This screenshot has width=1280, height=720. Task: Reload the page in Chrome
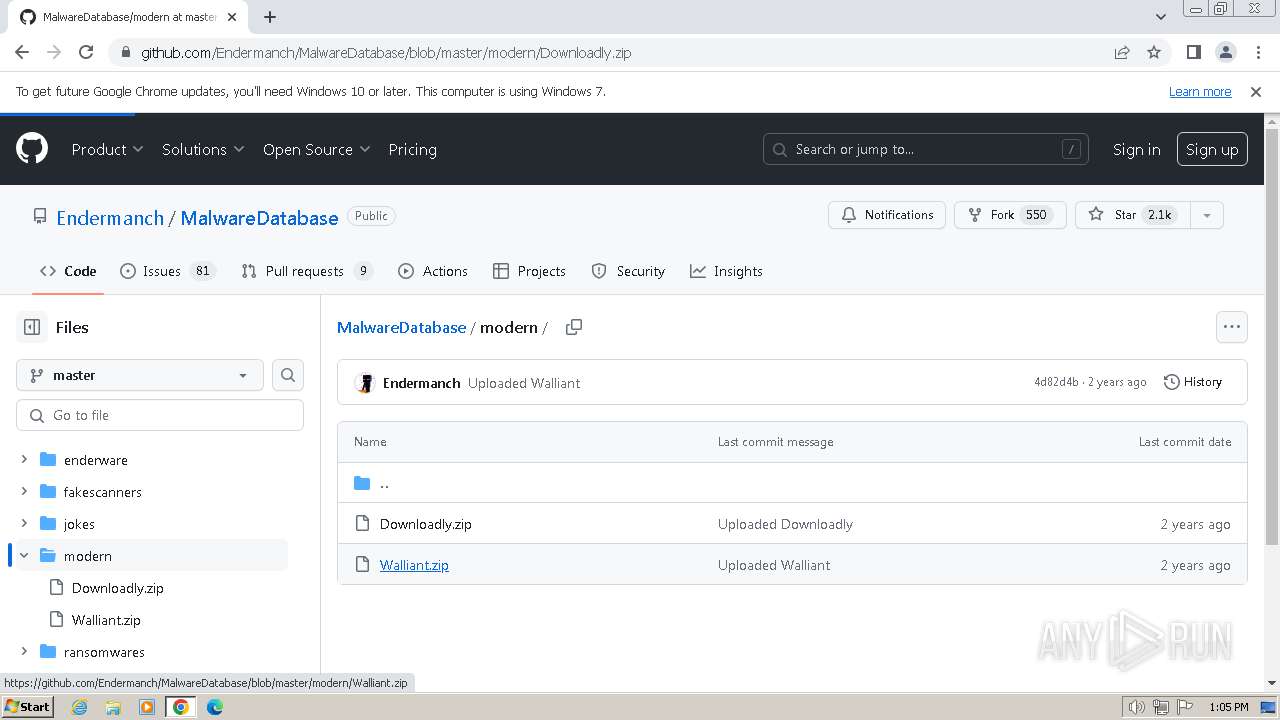[x=86, y=52]
